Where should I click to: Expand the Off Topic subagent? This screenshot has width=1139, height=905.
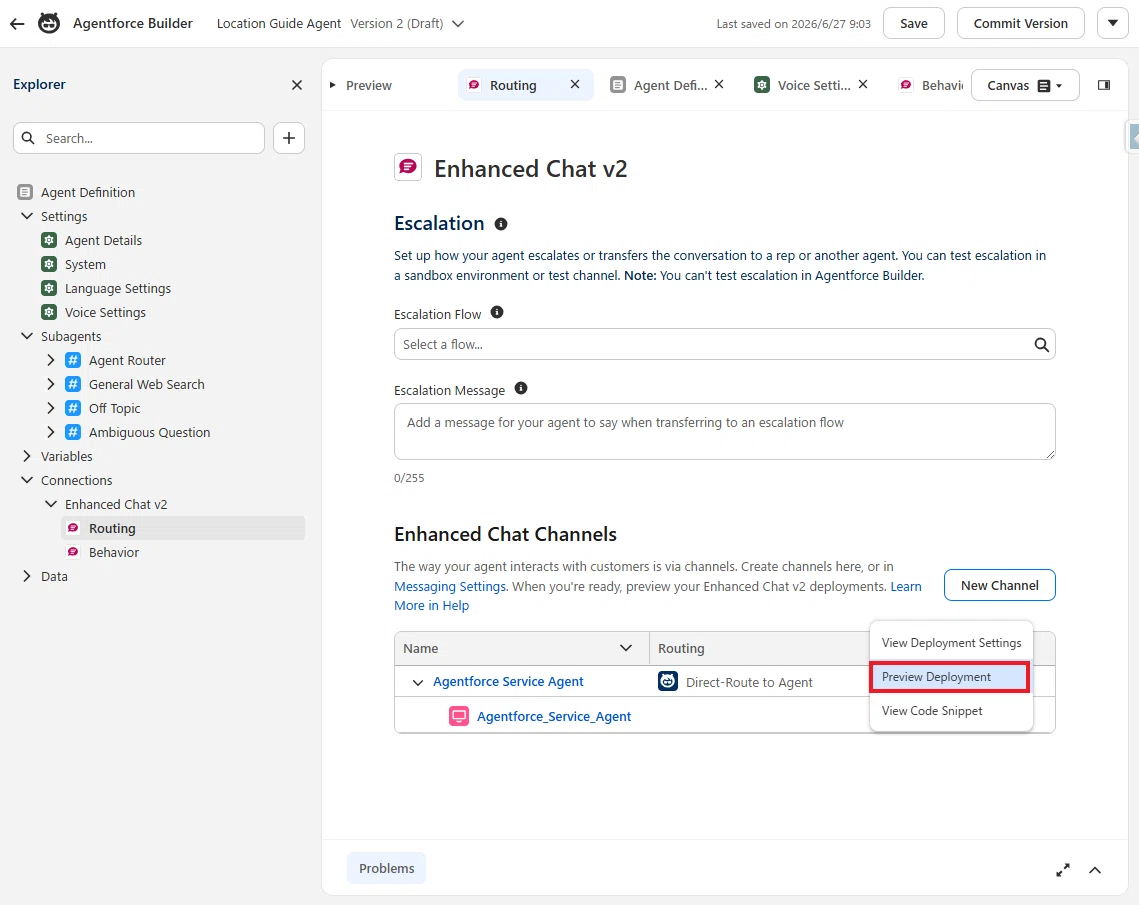(51, 408)
